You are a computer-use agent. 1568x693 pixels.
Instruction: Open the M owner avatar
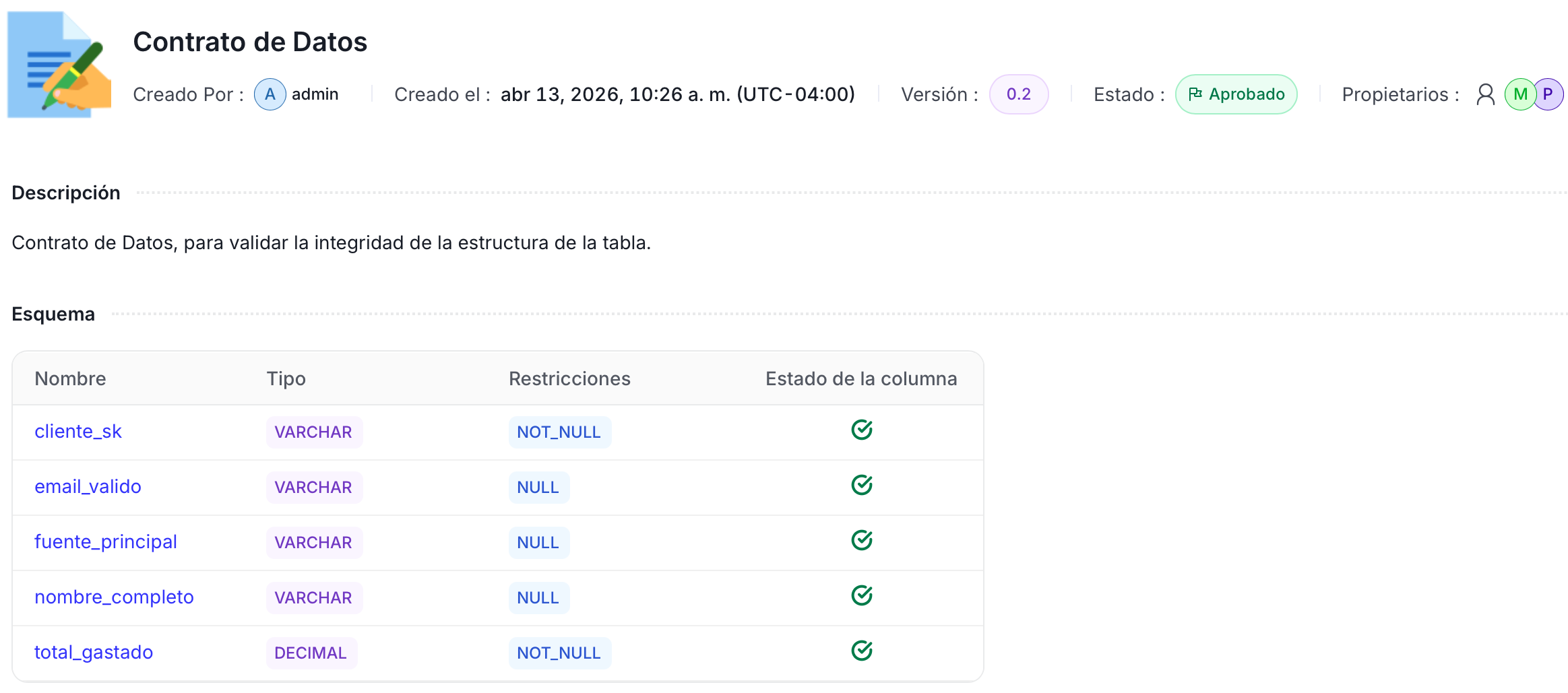1519,94
